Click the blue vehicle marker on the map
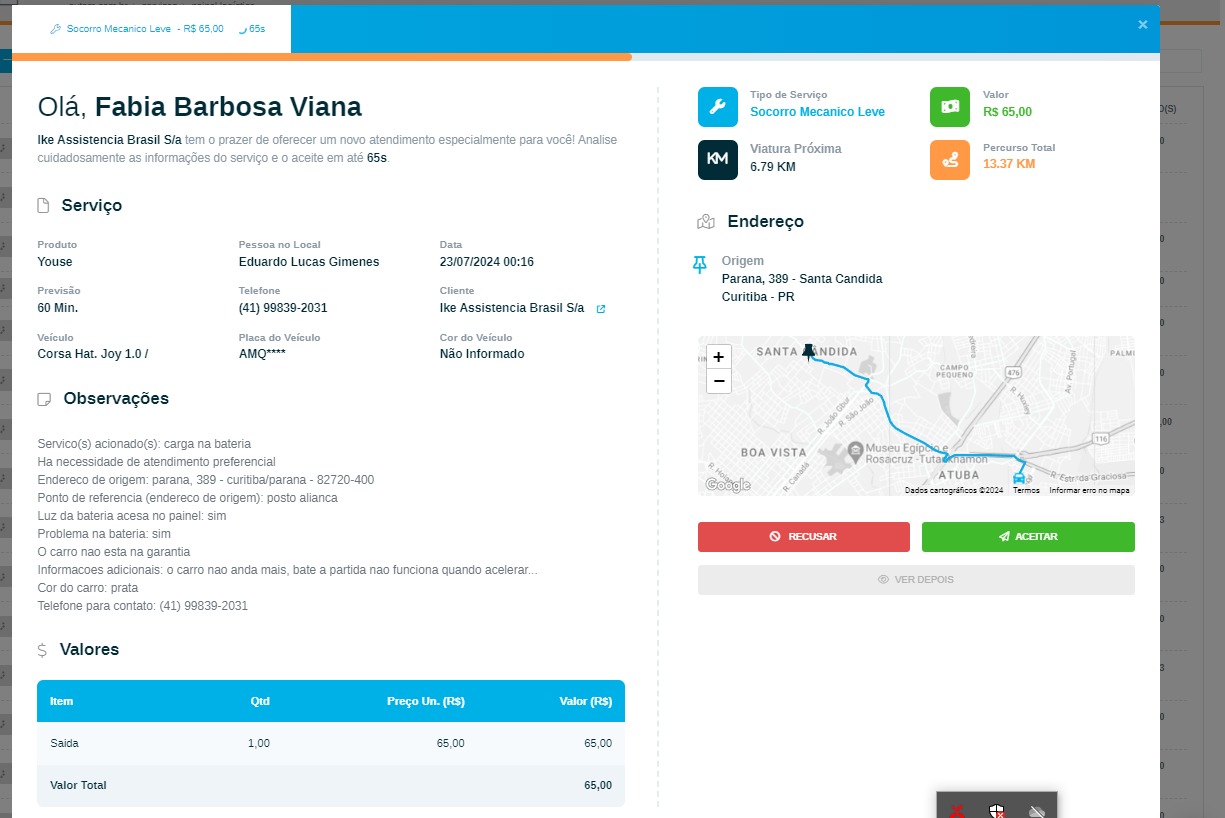Image resolution: width=1225 pixels, height=818 pixels. 1019,478
